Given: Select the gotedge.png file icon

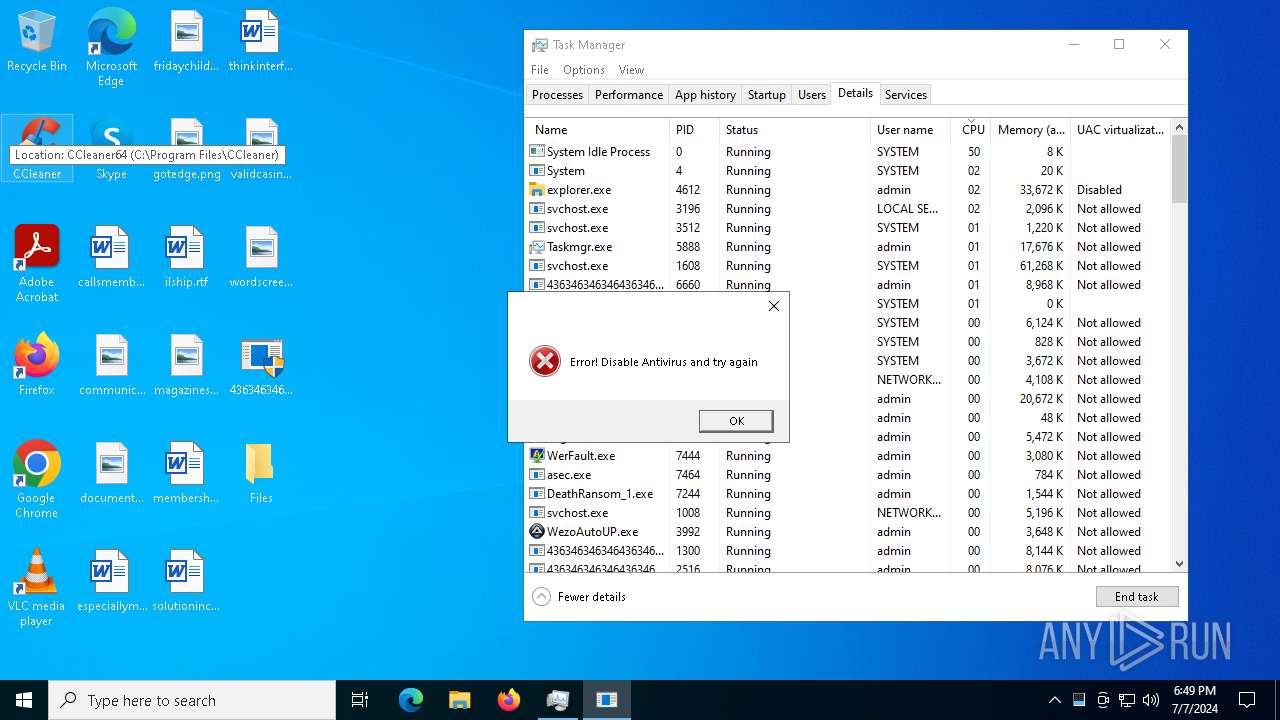Looking at the screenshot, I should click(187, 150).
